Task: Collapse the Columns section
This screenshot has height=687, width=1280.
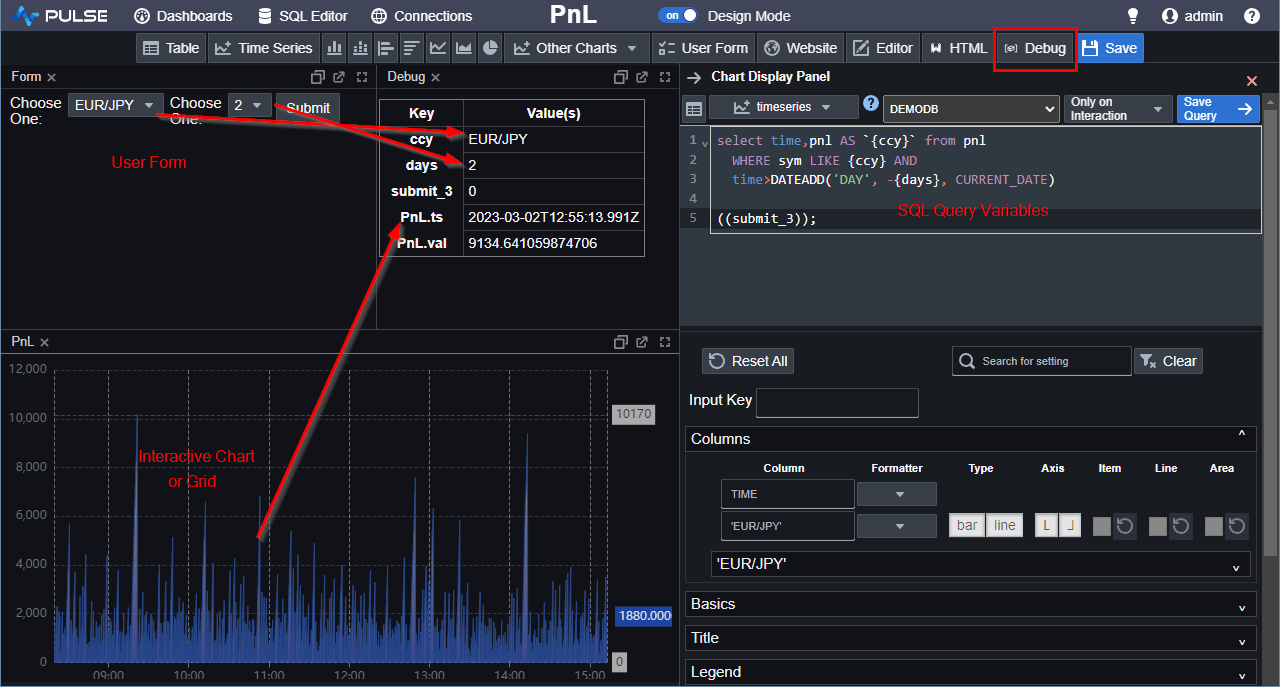Action: (x=971, y=439)
